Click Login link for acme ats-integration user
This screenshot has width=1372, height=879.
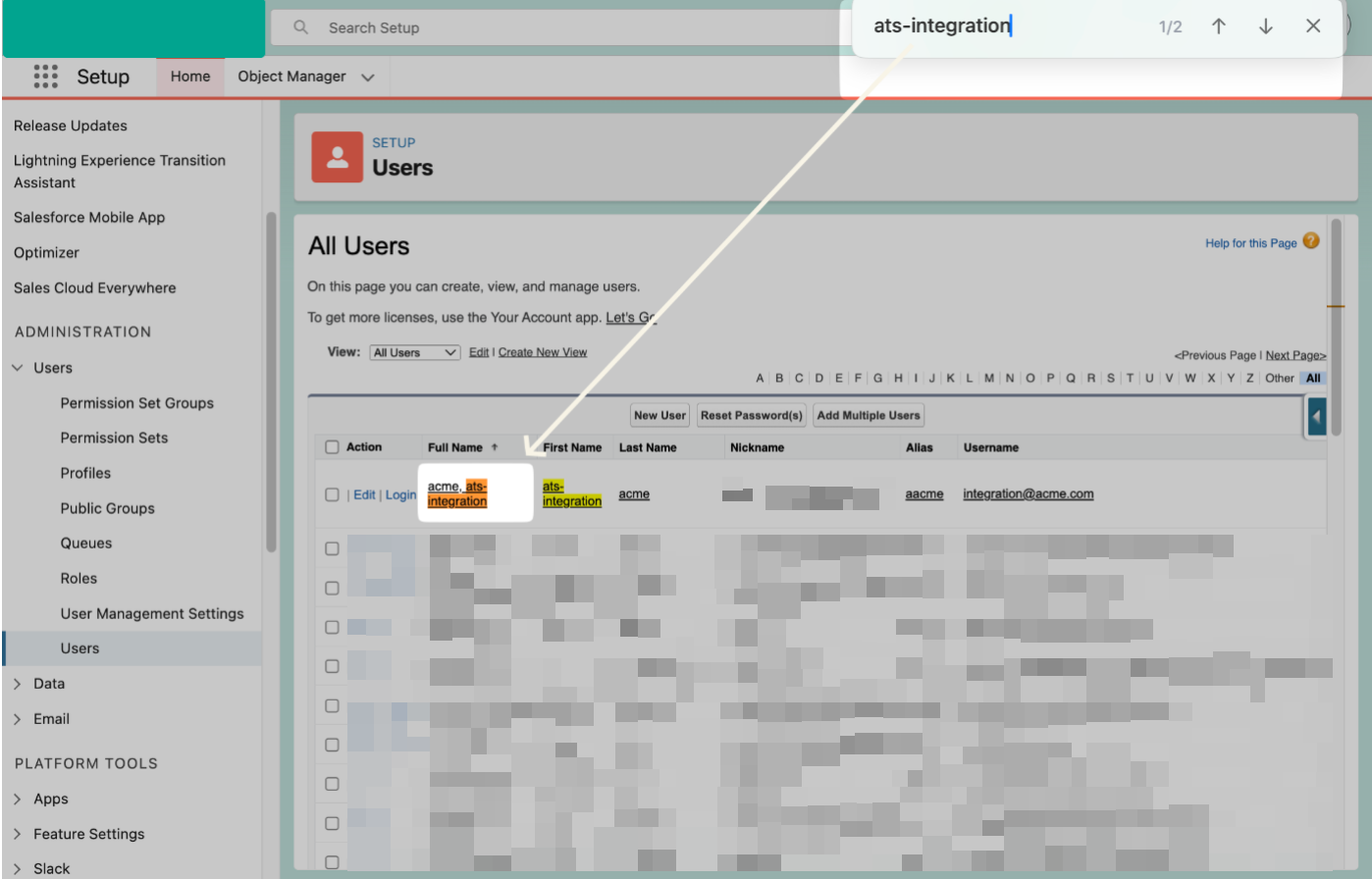(x=400, y=494)
